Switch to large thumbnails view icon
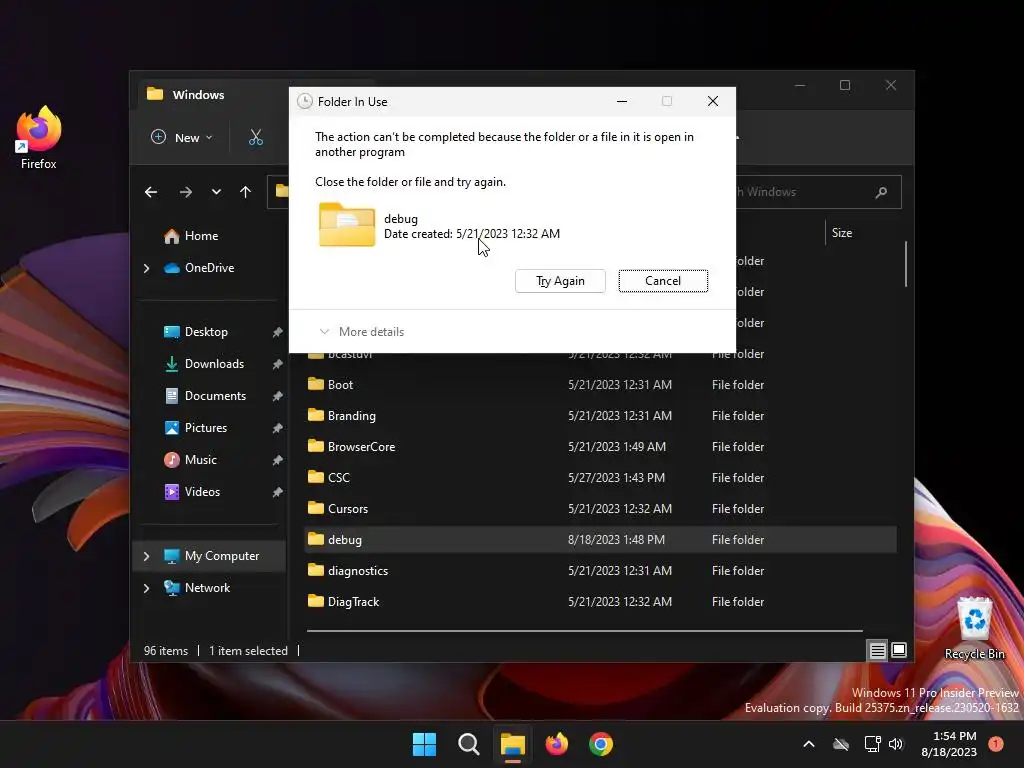 (899, 650)
